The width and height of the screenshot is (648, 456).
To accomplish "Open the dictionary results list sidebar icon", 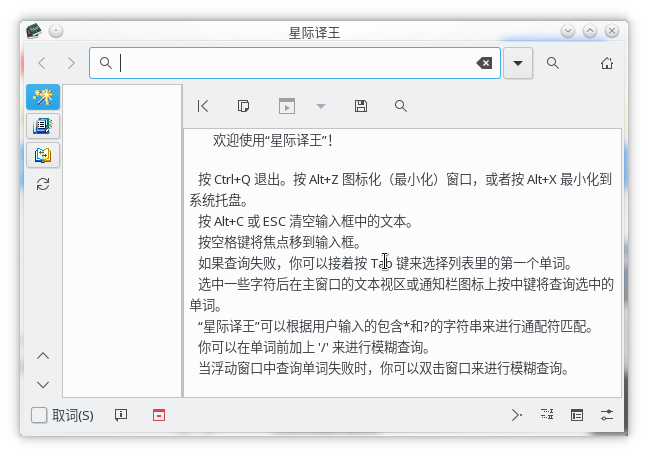I will [43, 126].
